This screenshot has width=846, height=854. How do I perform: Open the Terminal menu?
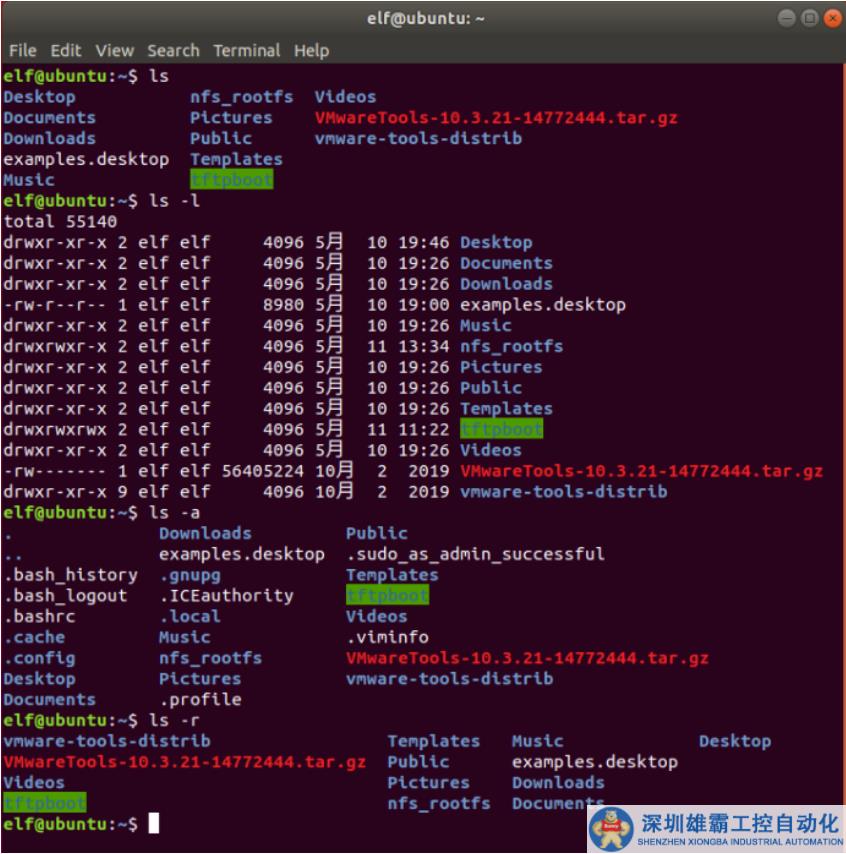click(247, 50)
